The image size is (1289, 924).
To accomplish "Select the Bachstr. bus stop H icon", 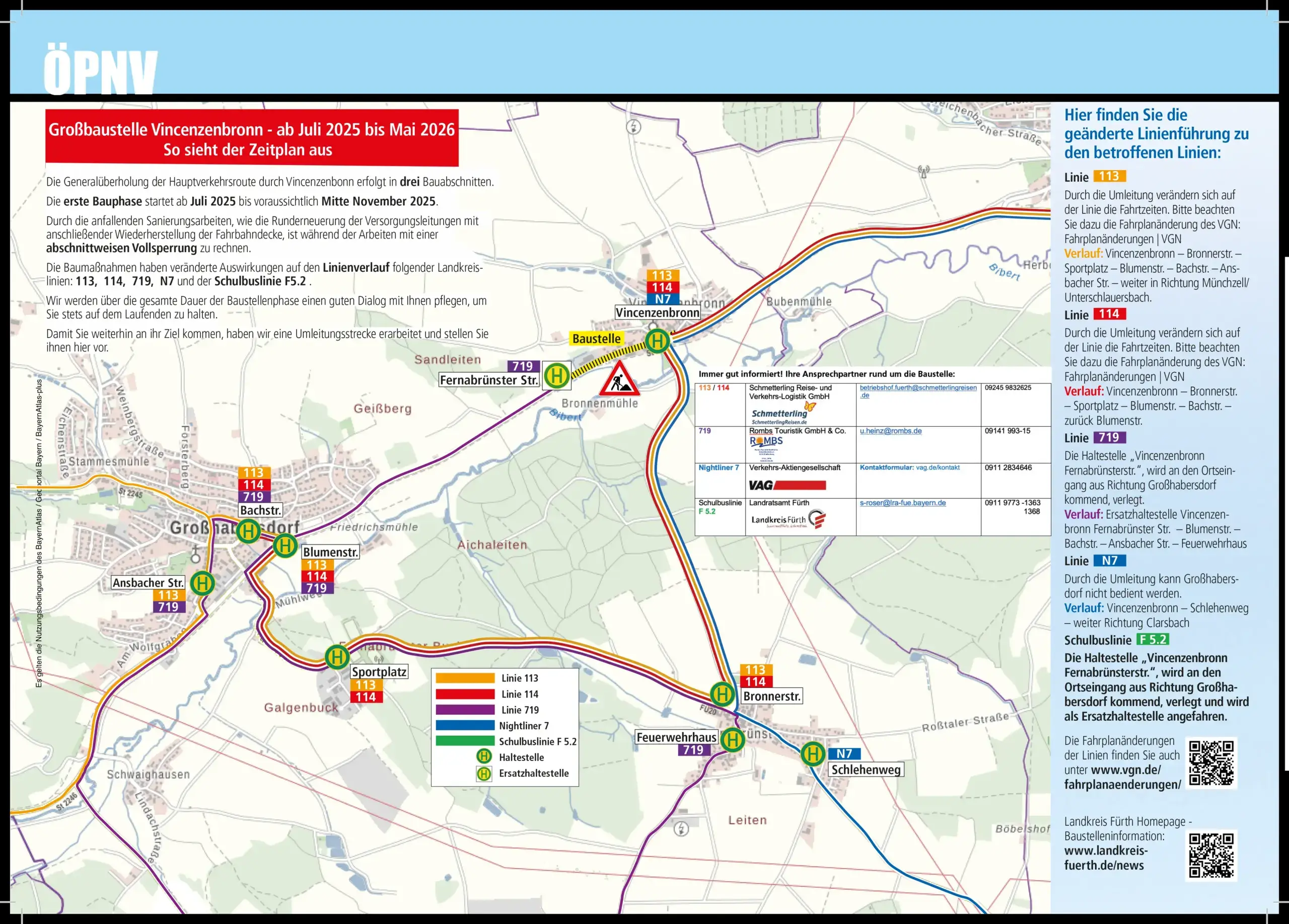I will point(248,531).
